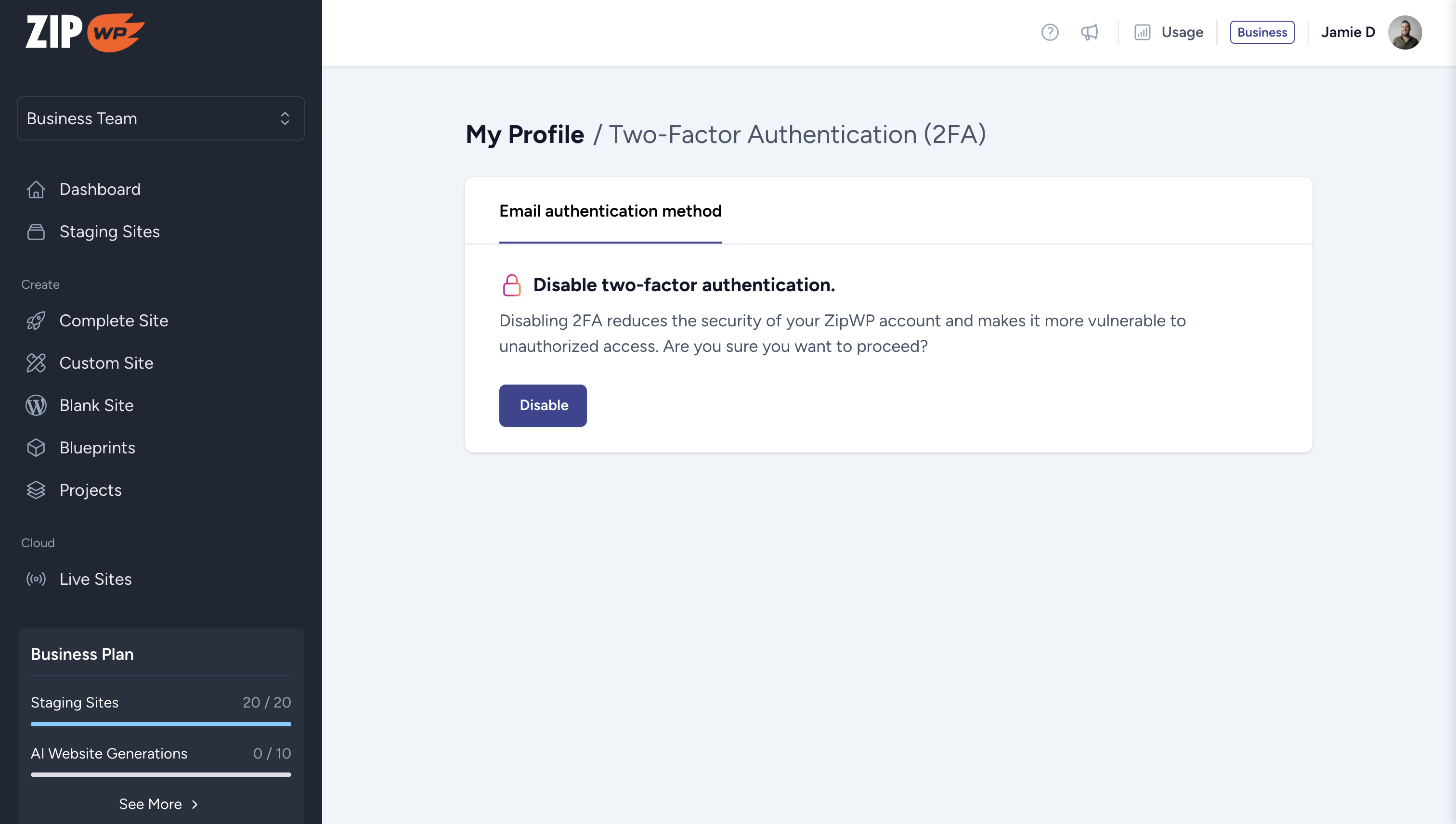Click the Dashboard home icon
The image size is (1456, 824).
coord(36,189)
